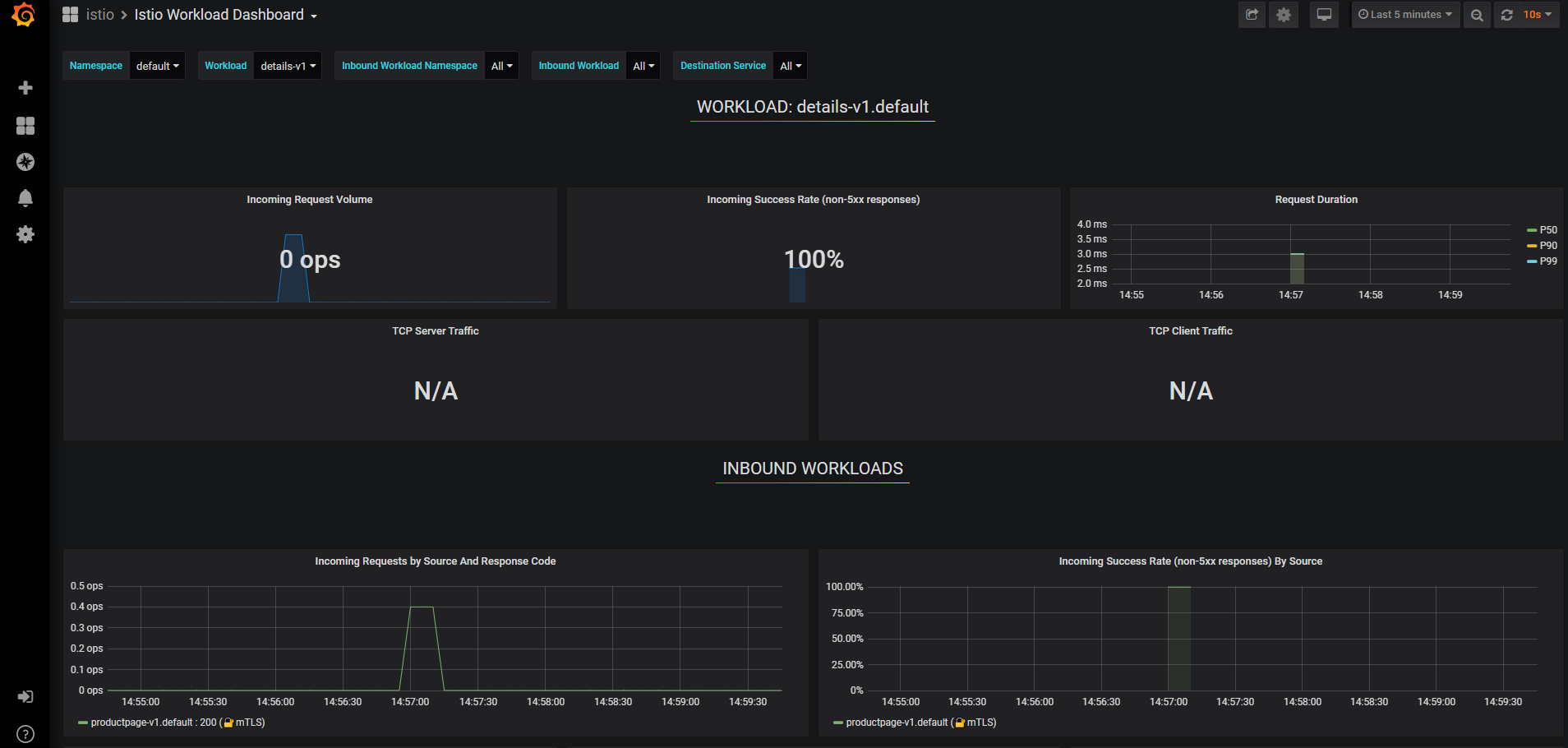Click the green bar in Success Rate By Source graph

pyautogui.click(x=1179, y=639)
